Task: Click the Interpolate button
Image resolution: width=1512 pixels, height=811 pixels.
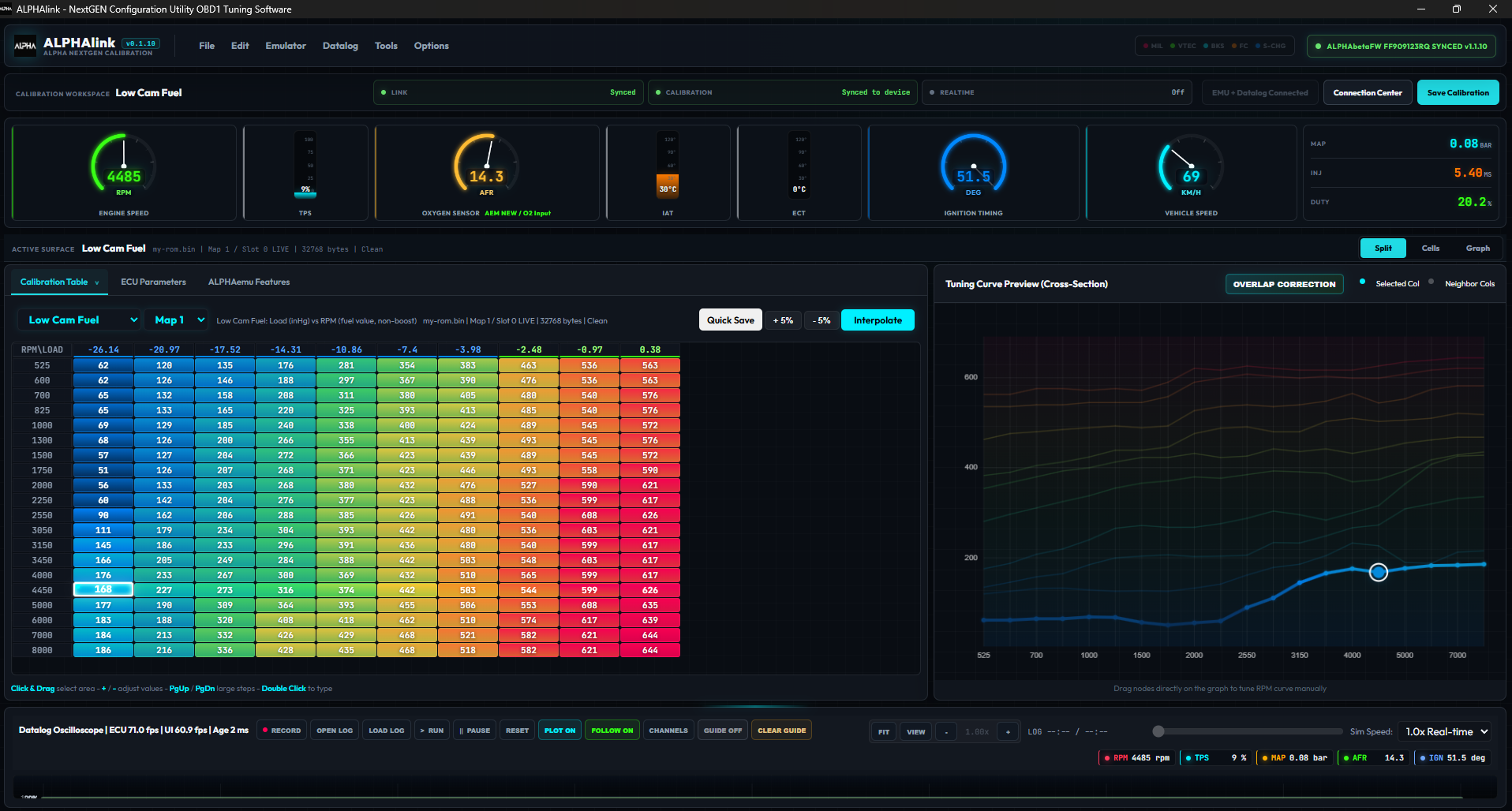Action: tap(878, 320)
